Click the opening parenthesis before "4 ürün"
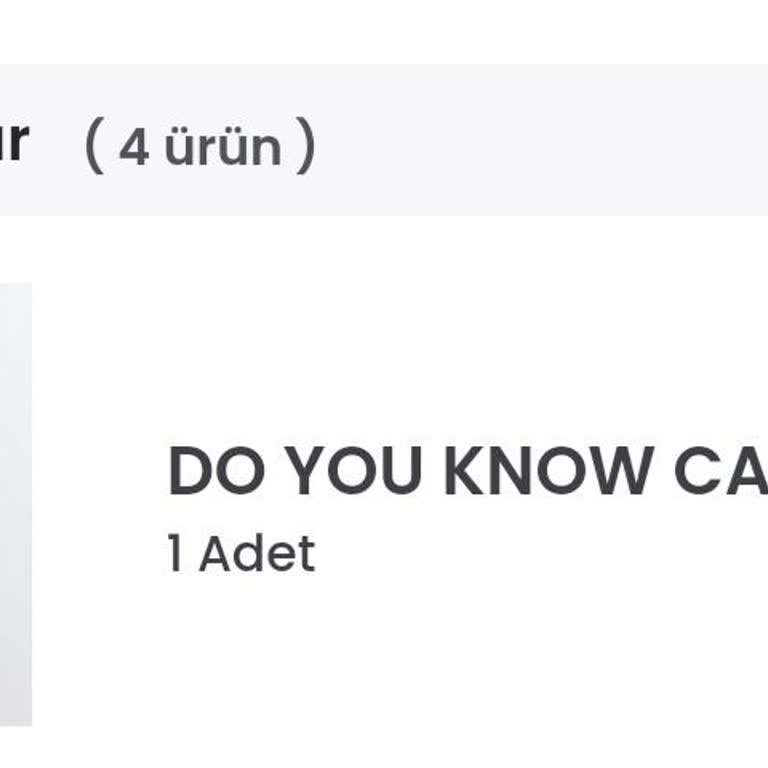 tap(94, 146)
